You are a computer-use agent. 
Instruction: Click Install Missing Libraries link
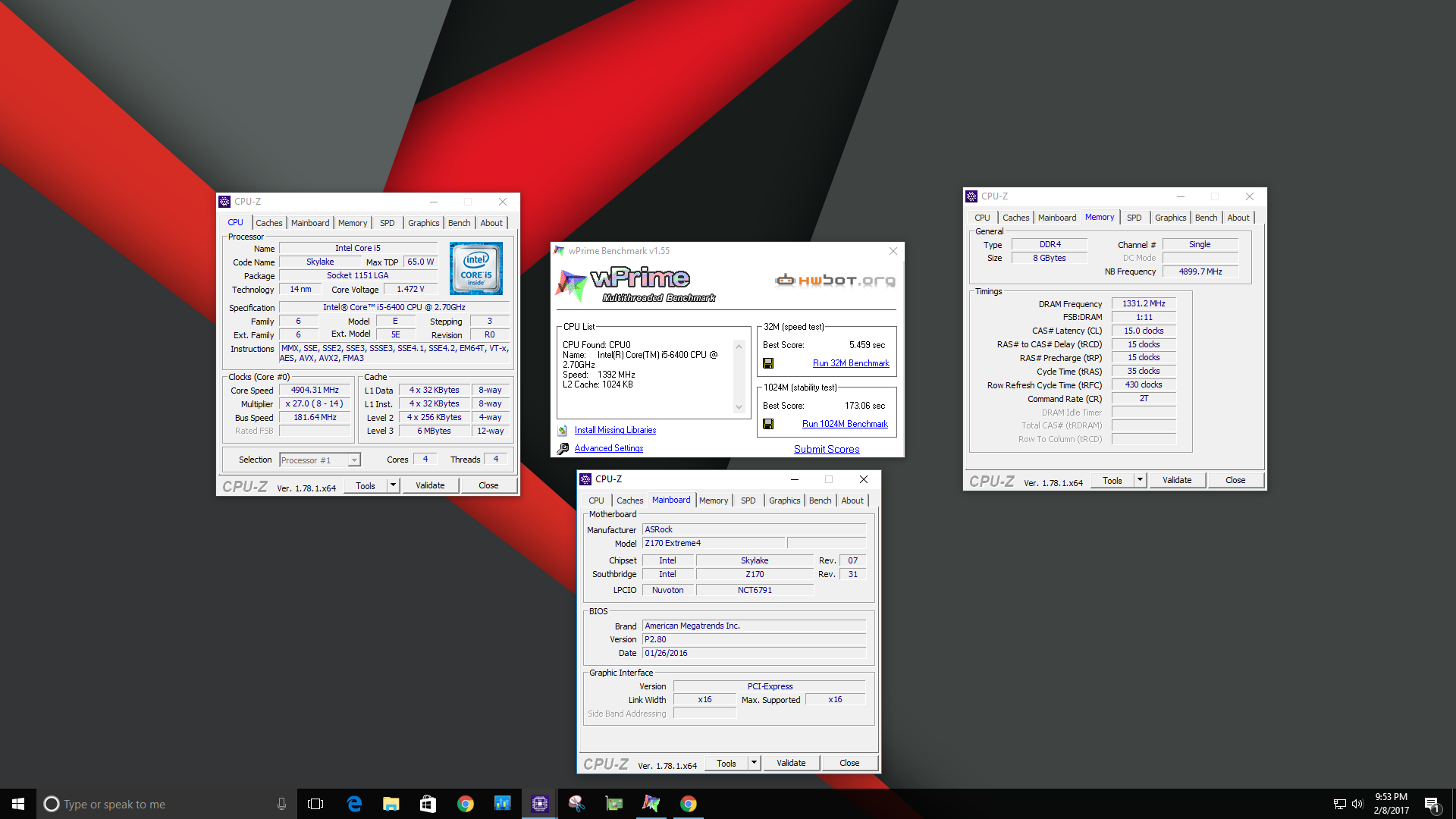click(615, 430)
